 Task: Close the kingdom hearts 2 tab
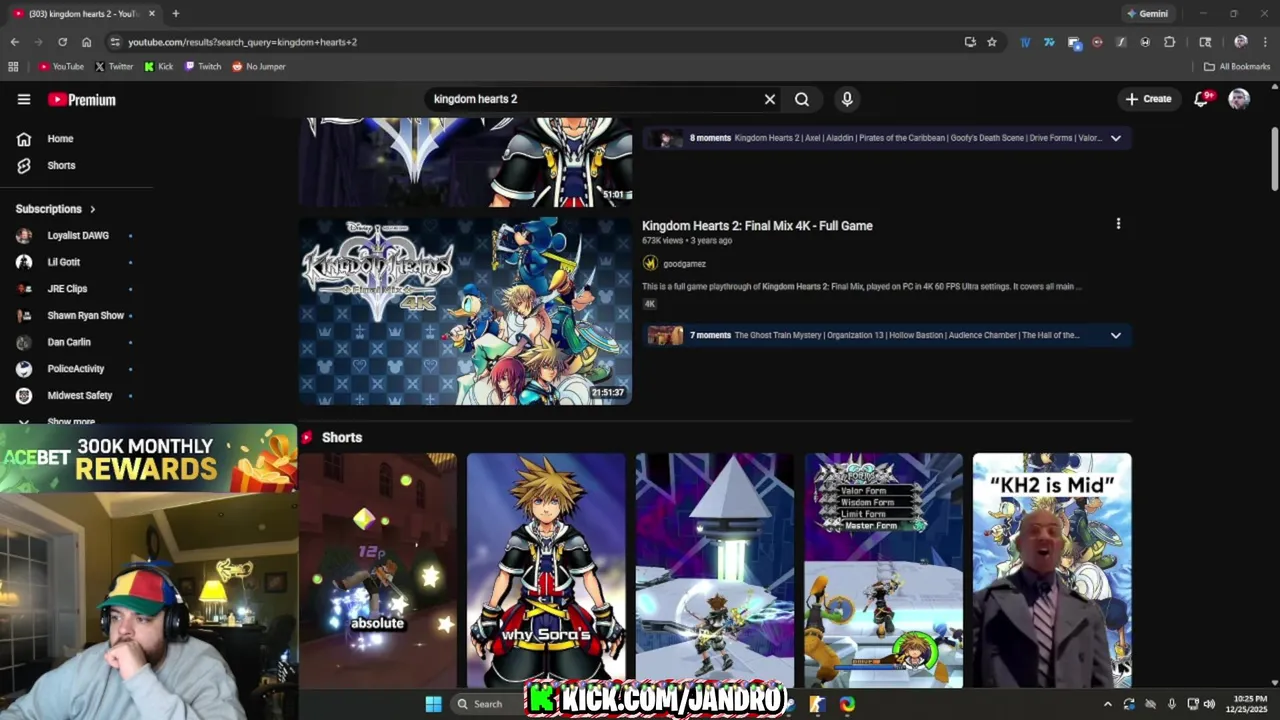pyautogui.click(x=152, y=14)
